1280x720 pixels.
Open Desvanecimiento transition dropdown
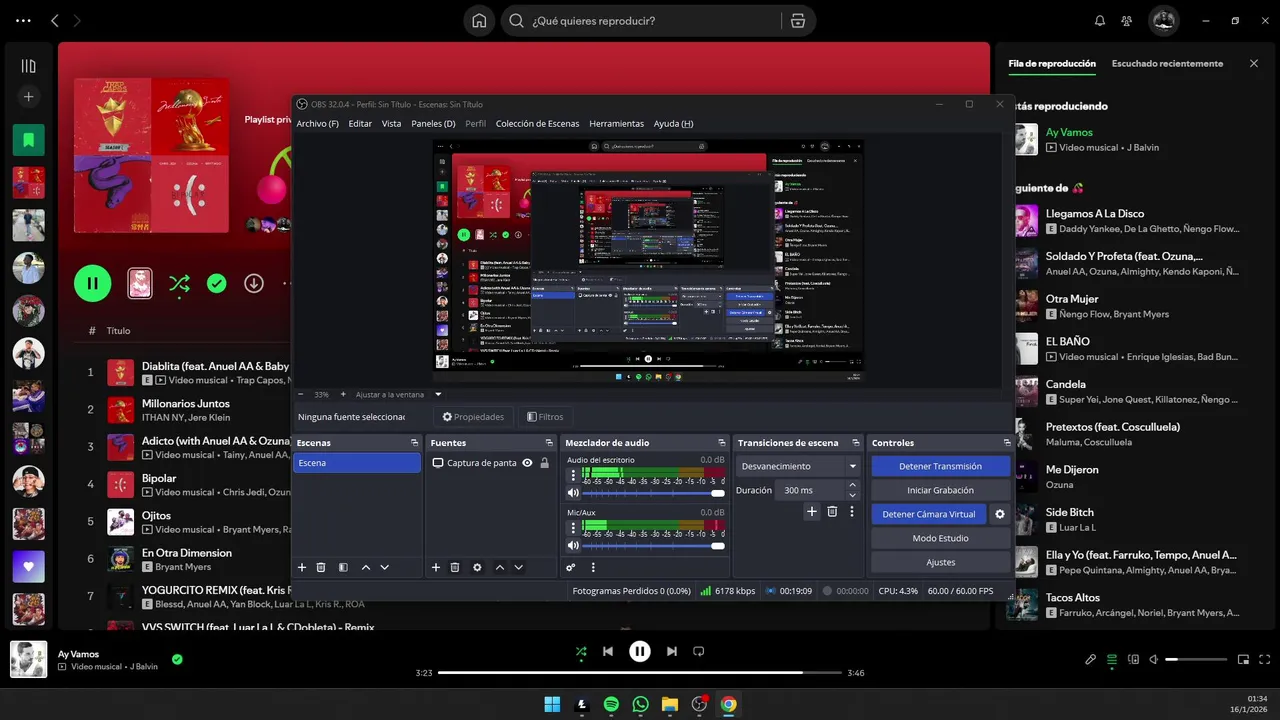[798, 466]
